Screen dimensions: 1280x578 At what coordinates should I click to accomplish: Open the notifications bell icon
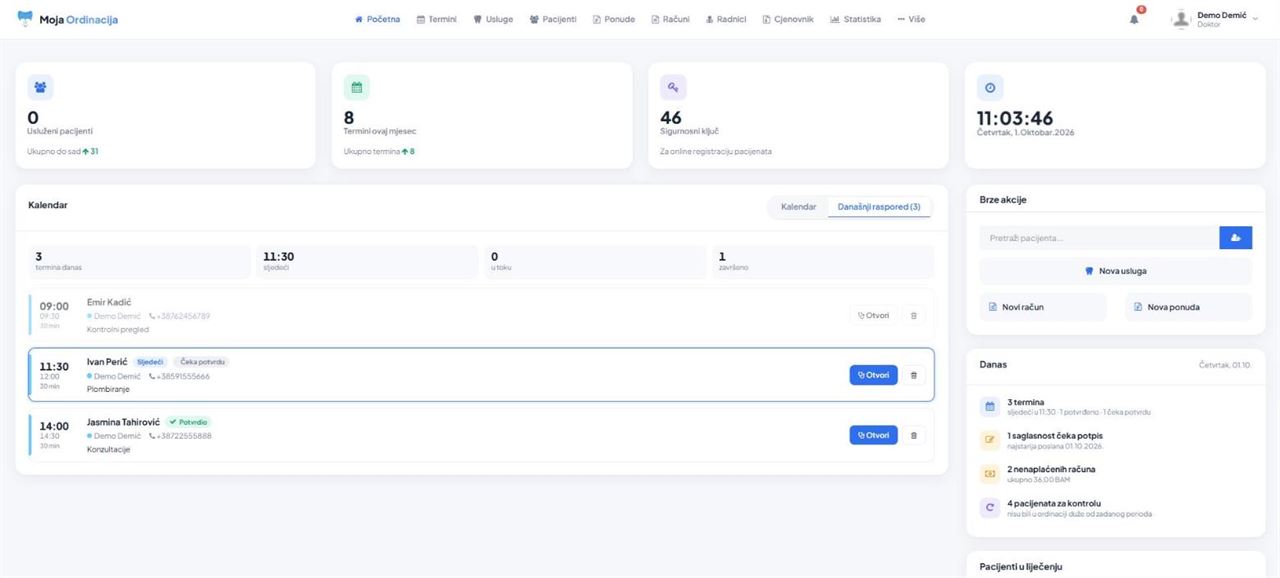[1134, 18]
